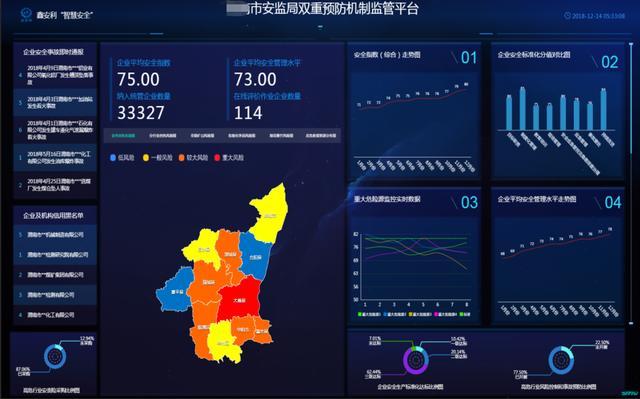640x399 pixels.
Task: Click the 04 panel number label
Action: [613, 202]
